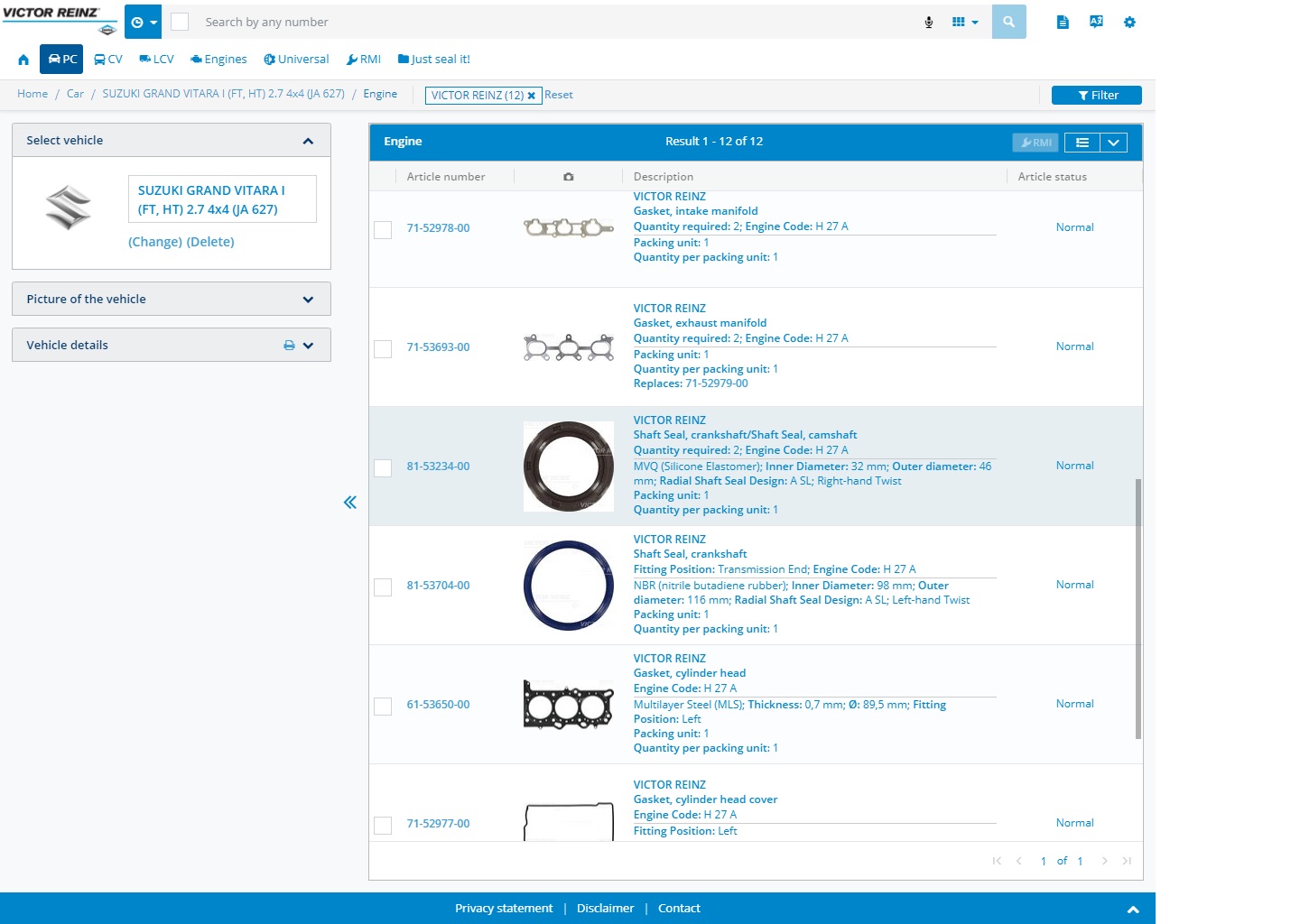
Task: Open the Universal tab
Action: click(296, 60)
